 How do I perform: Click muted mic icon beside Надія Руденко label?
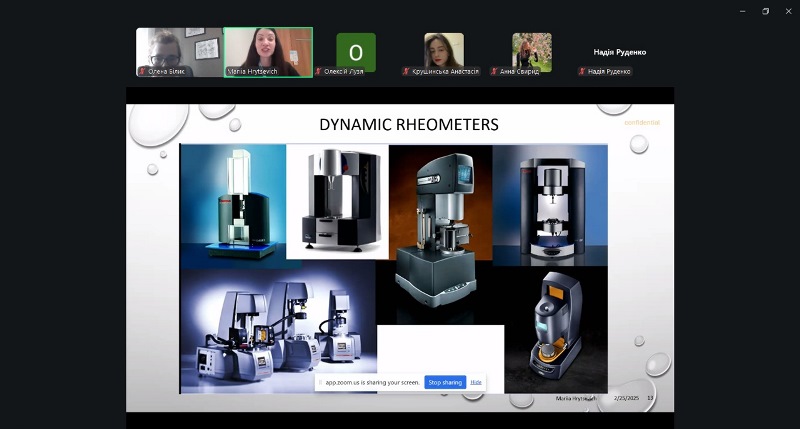[x=582, y=71]
